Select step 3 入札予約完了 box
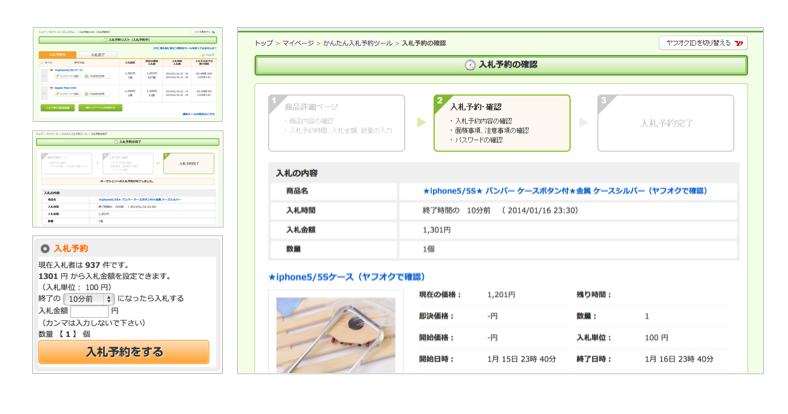Screen dimensions: 788x414 coord(665,123)
